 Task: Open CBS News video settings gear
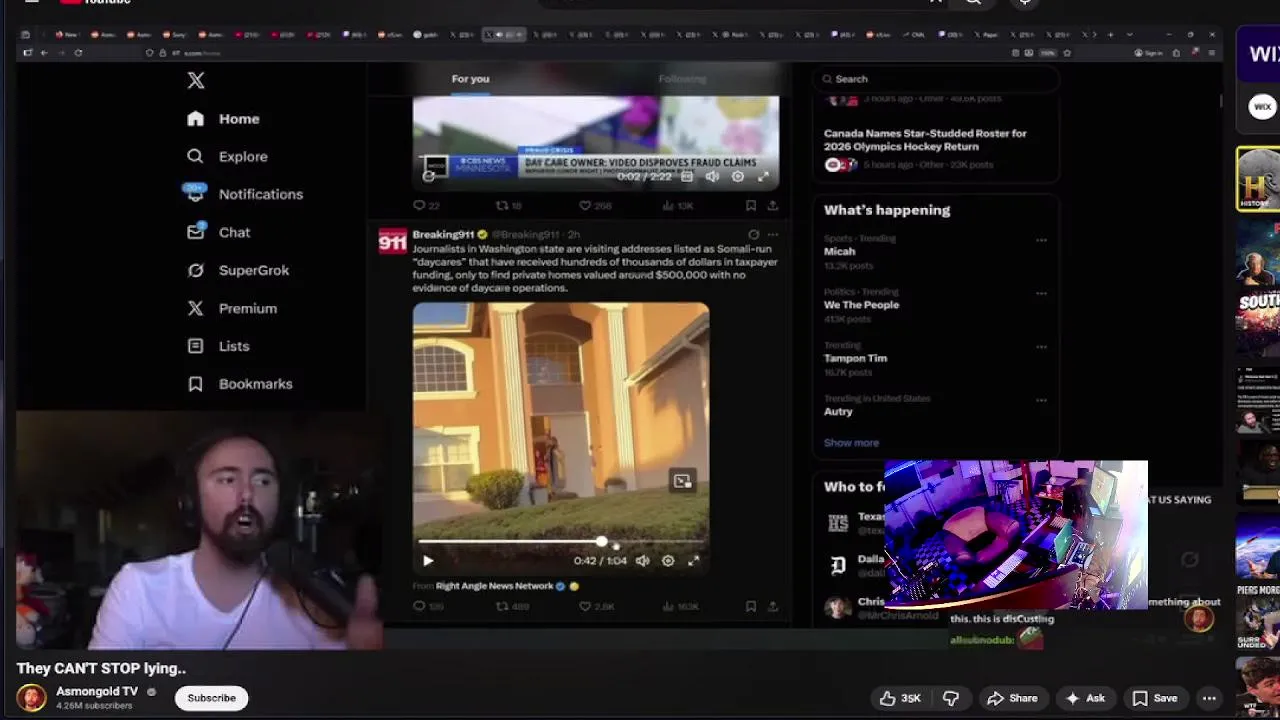click(x=737, y=177)
